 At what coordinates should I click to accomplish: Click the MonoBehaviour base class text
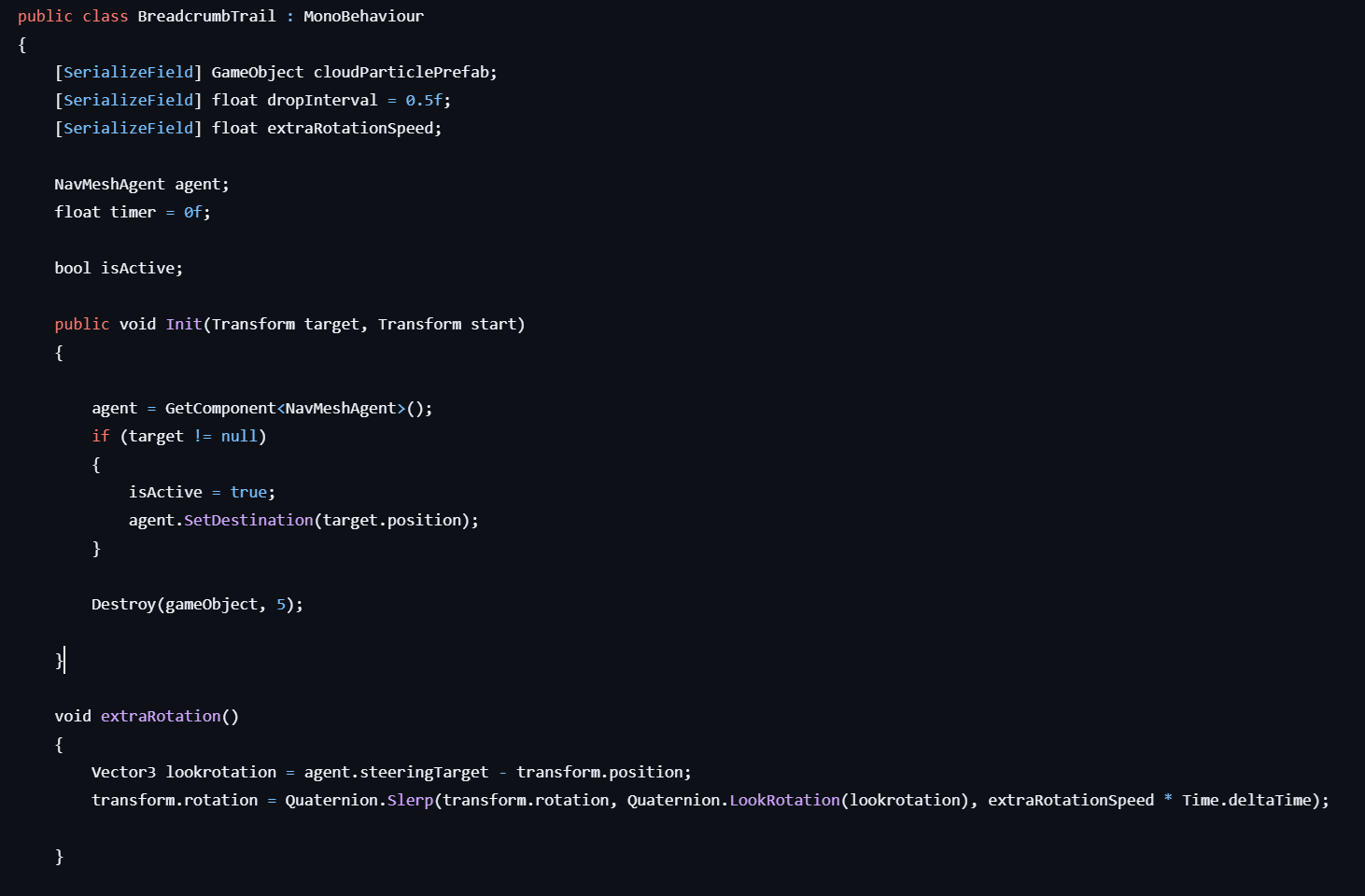(x=363, y=16)
